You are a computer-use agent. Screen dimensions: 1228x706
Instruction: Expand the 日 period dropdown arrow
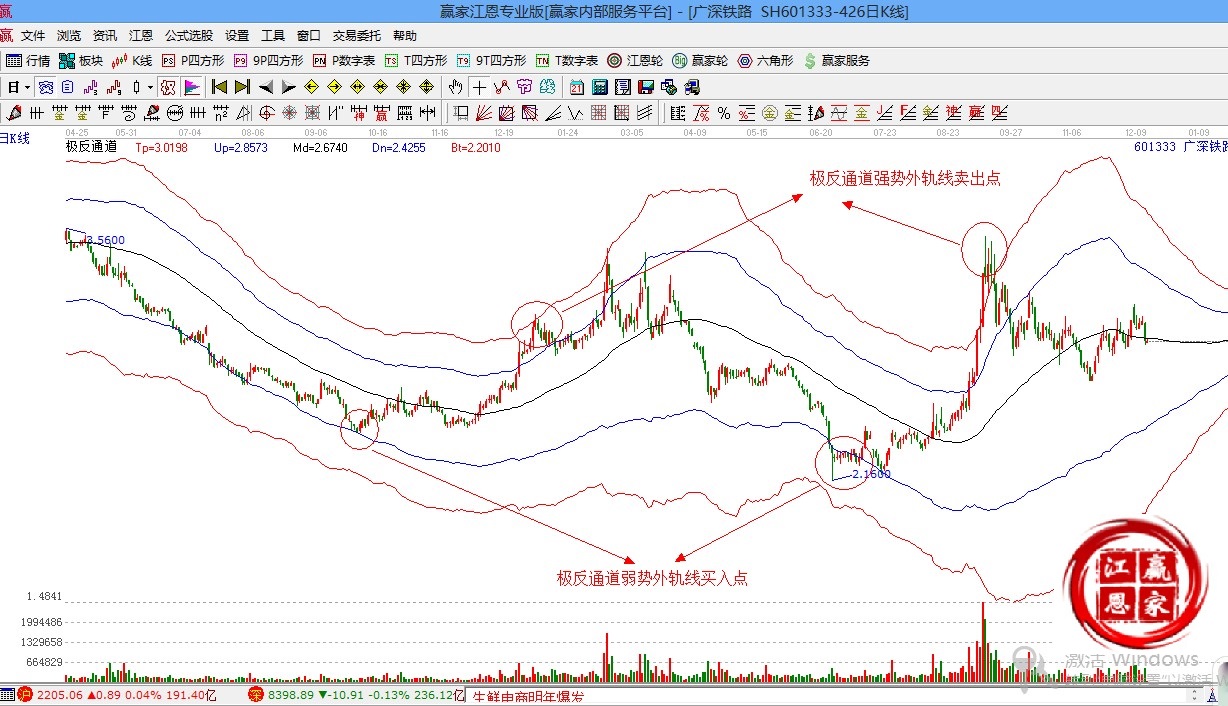pyautogui.click(x=27, y=87)
